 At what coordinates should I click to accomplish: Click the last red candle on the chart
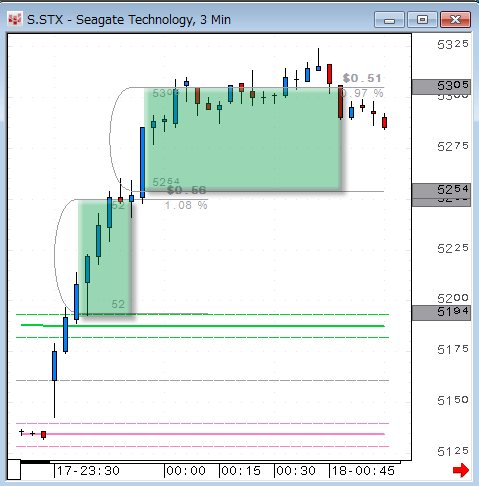pos(384,122)
